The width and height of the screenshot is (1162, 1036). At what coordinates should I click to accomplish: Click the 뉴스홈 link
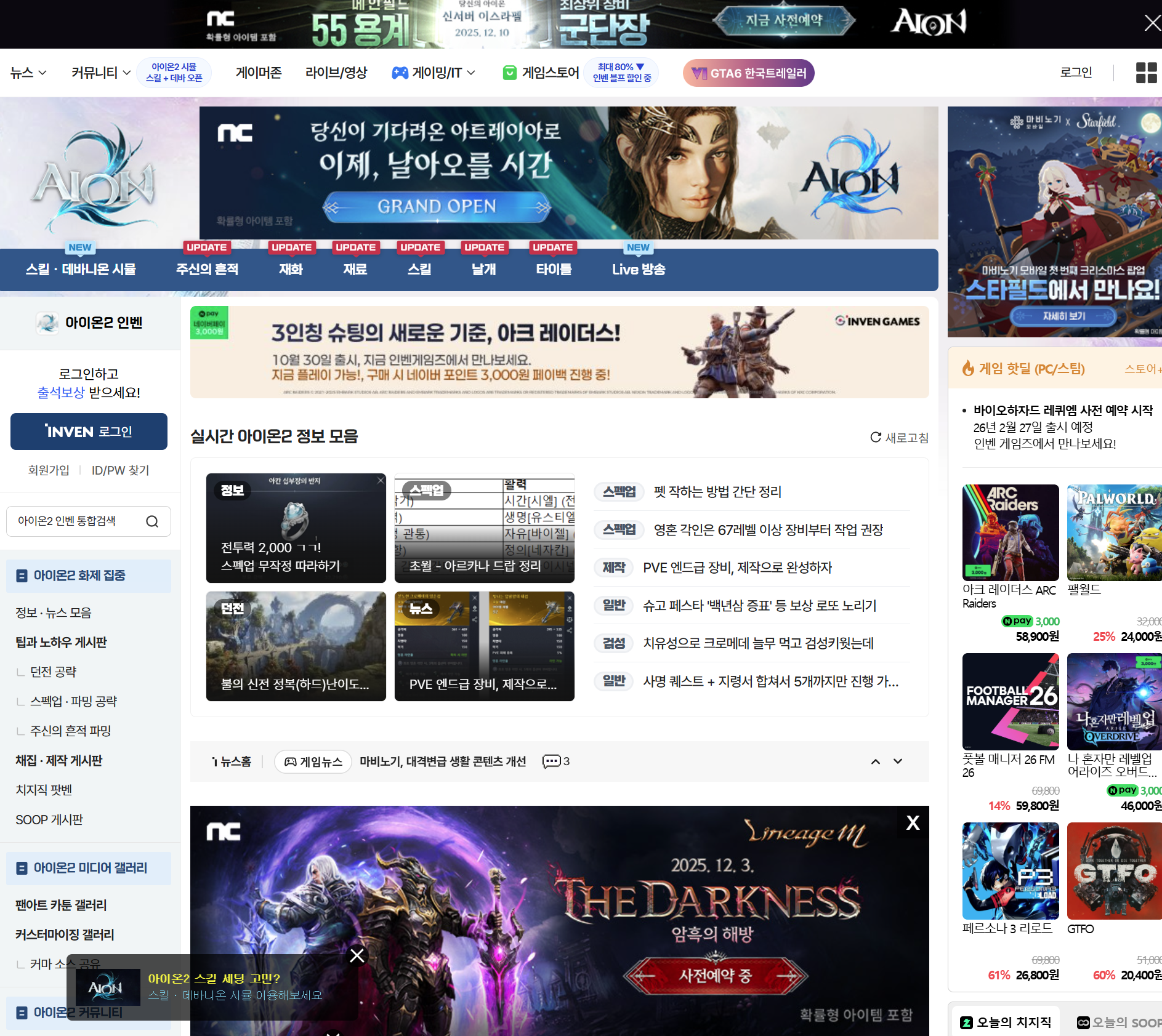(x=231, y=761)
